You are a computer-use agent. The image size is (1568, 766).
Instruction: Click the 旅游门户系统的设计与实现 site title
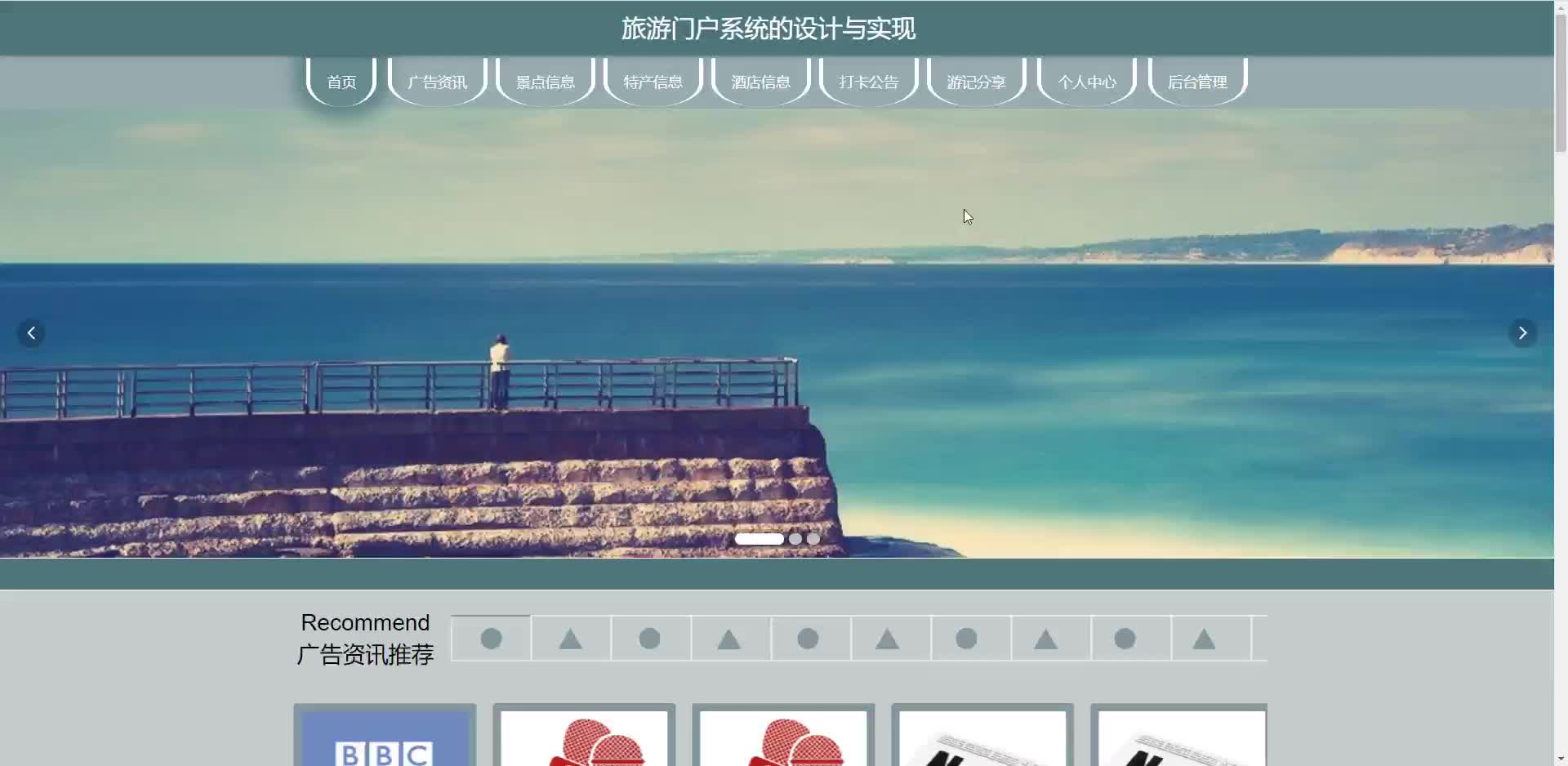click(x=768, y=29)
